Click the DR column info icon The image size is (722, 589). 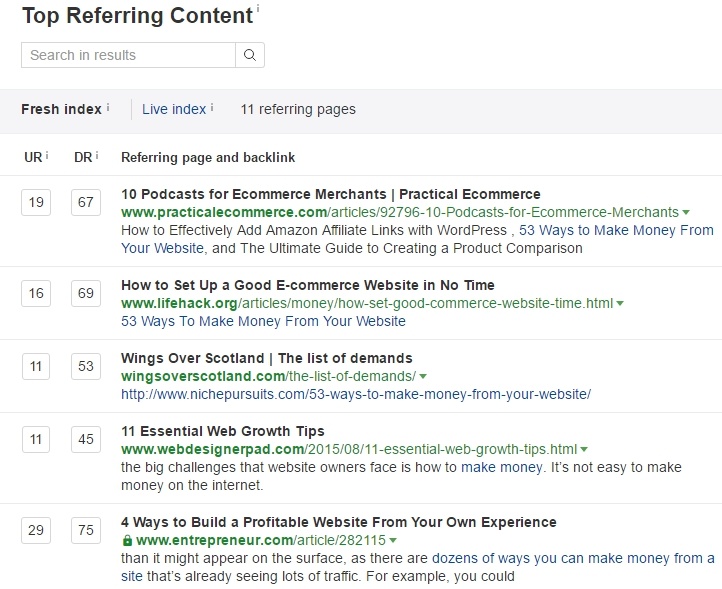[97, 156]
